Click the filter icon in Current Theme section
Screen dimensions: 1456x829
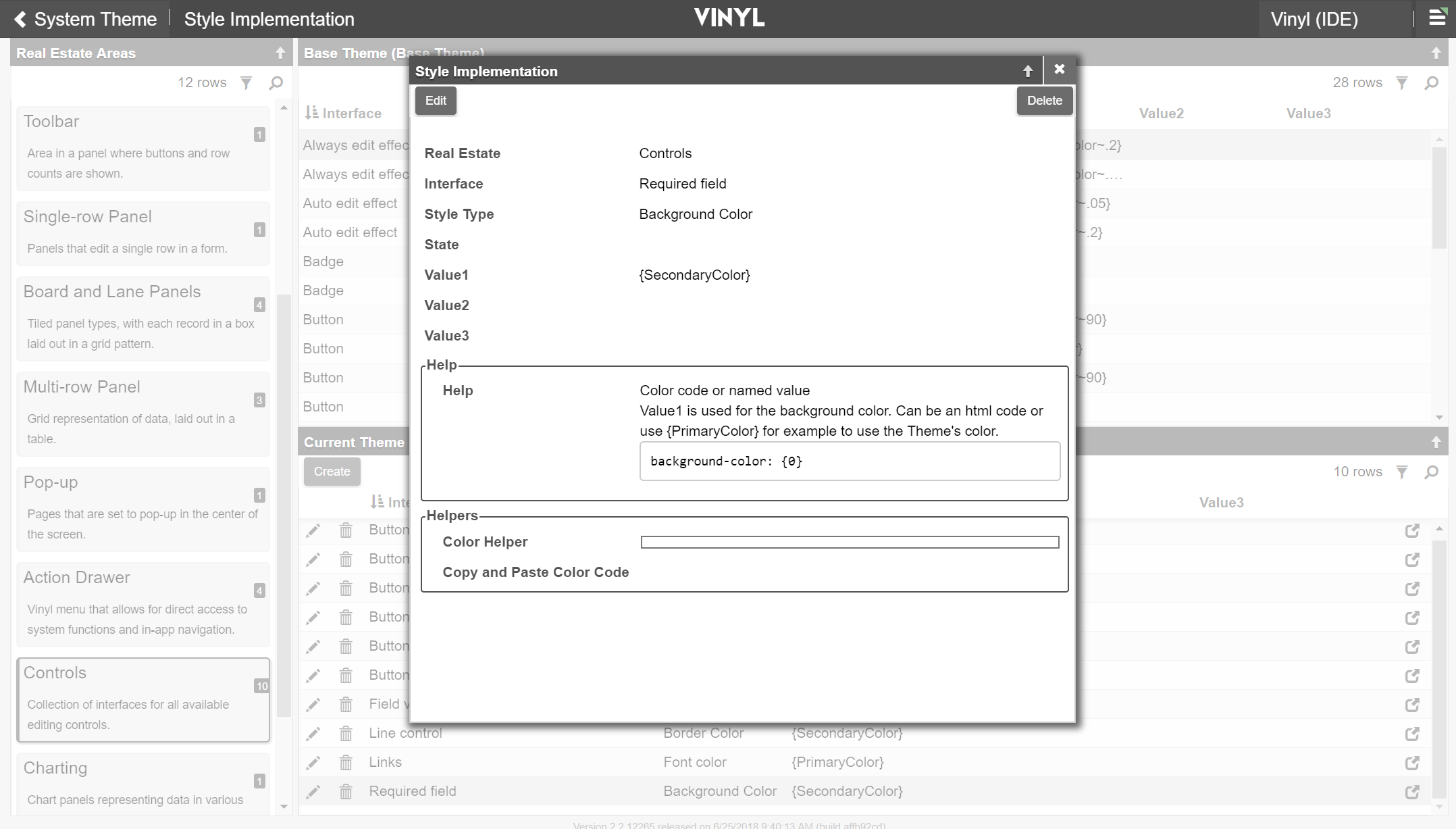[1402, 471]
